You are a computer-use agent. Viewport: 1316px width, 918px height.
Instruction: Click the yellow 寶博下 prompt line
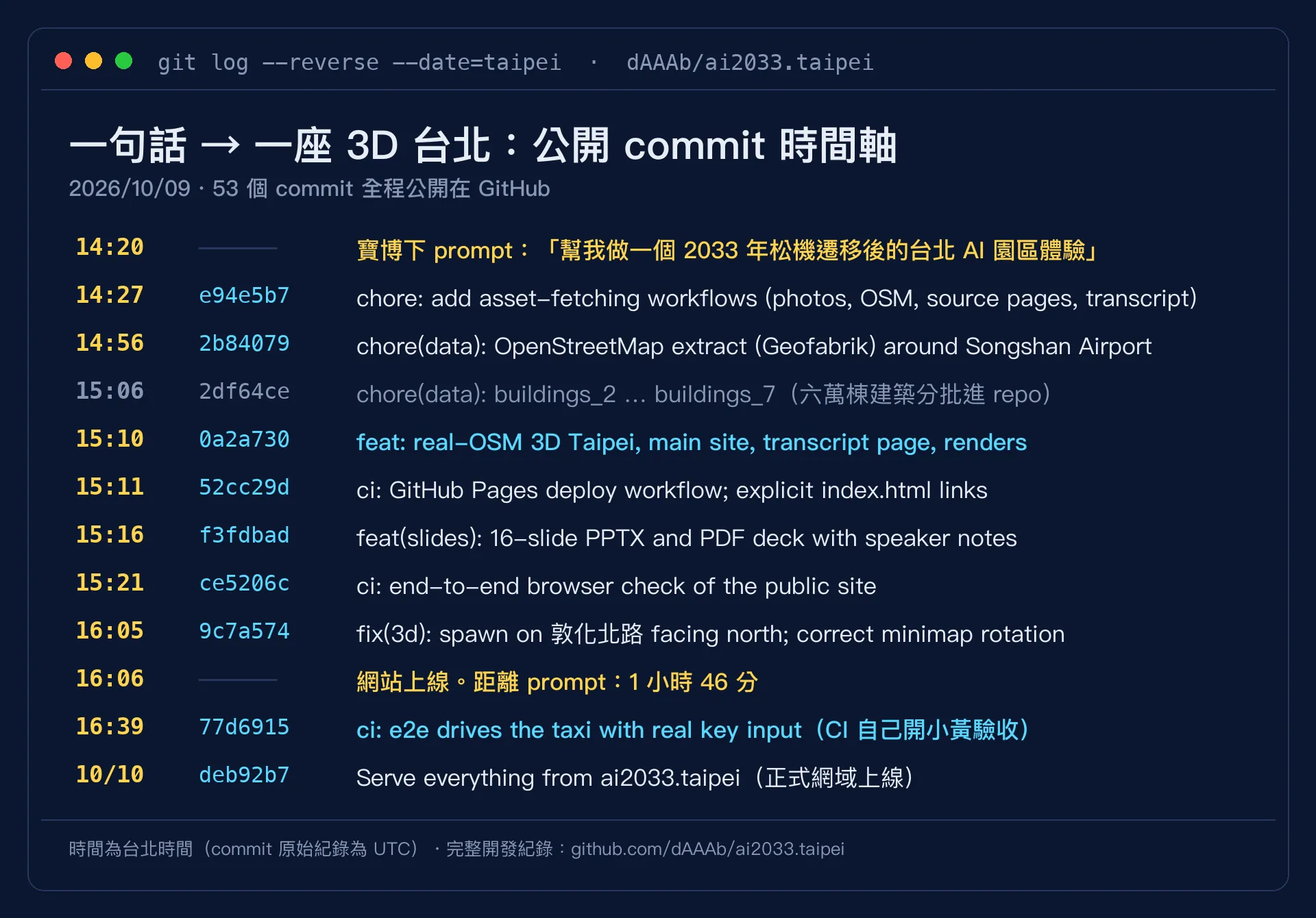(727, 250)
